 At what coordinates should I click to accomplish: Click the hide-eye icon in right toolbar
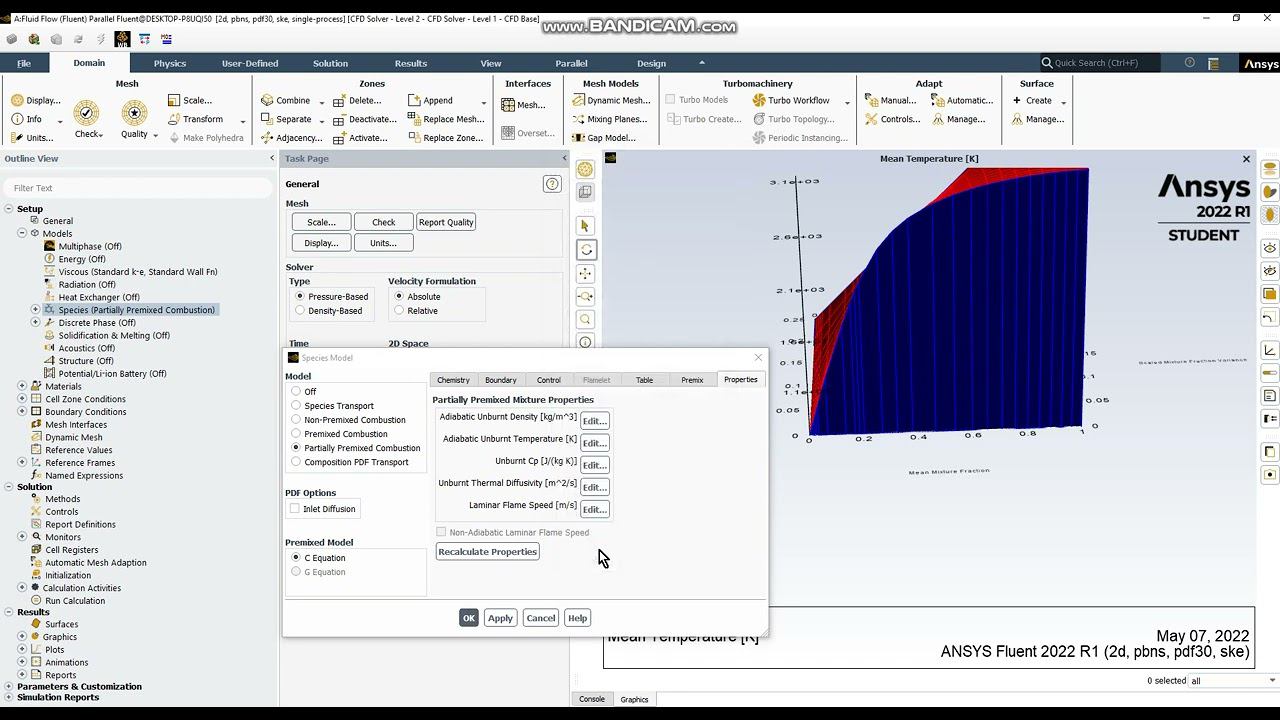pyautogui.click(x=1270, y=271)
